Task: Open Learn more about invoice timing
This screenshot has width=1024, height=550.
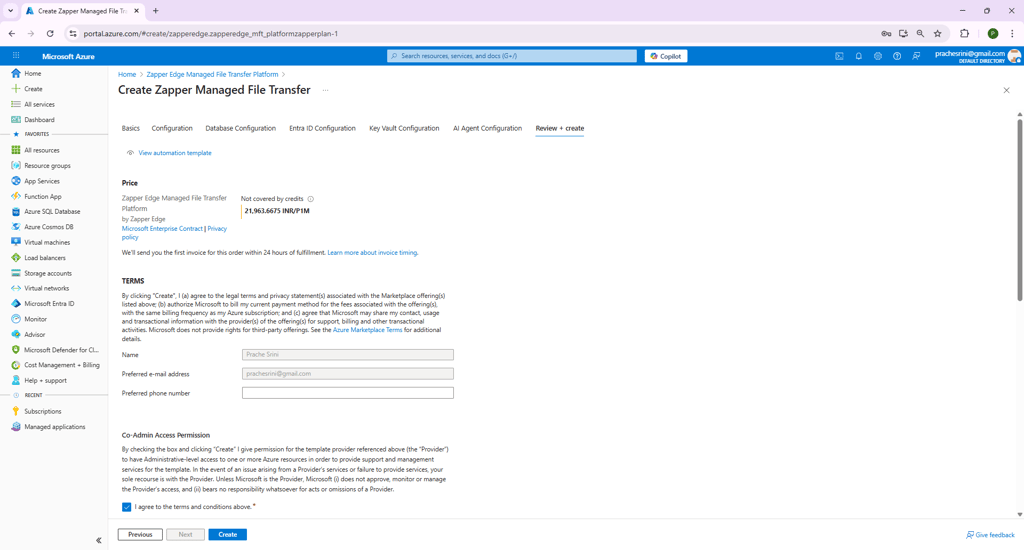Action: point(372,253)
